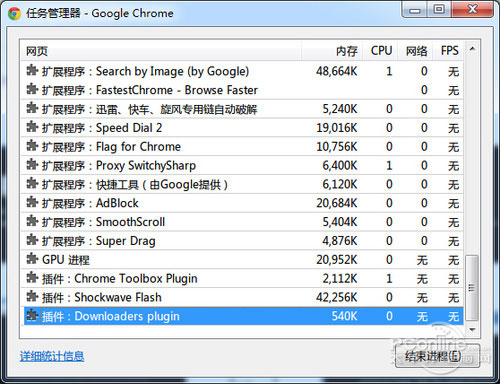Image resolution: width=500 pixels, height=384 pixels.
Task: Sort by the FPS column header
Action: [448, 51]
